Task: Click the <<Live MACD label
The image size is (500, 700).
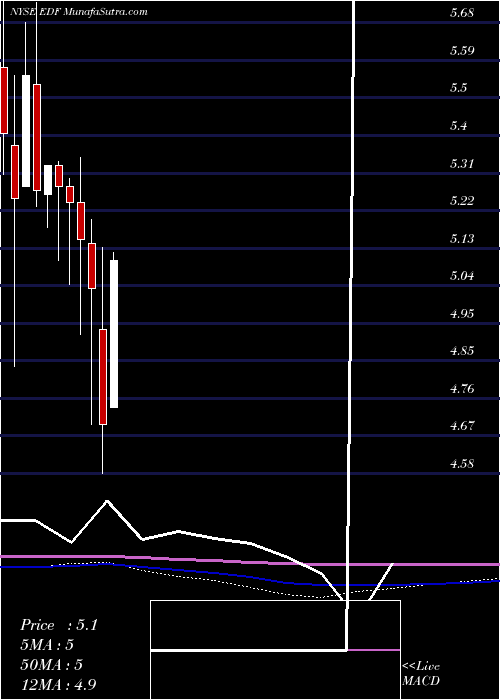Action: coord(421,674)
